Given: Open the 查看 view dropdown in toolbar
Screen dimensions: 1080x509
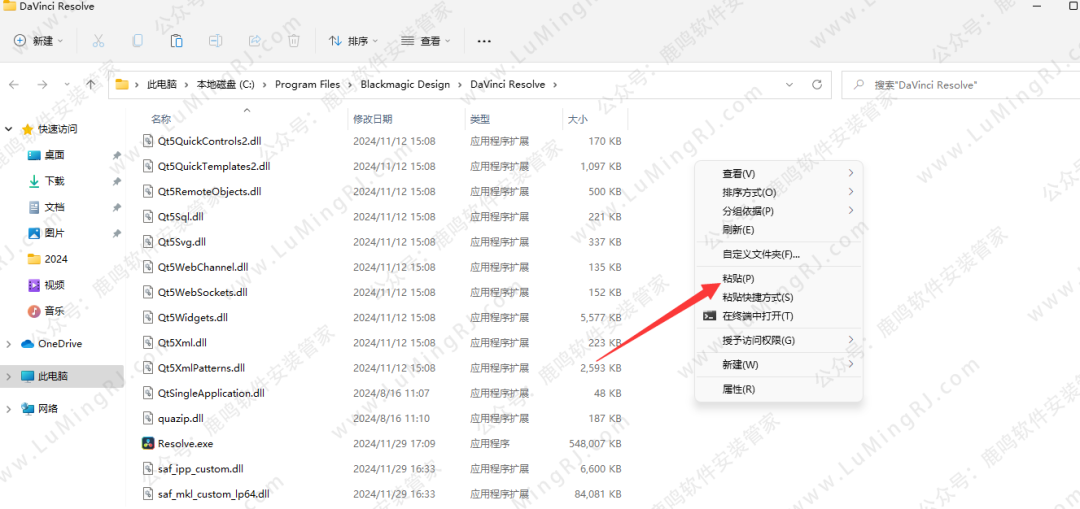Looking at the screenshot, I should [x=425, y=41].
